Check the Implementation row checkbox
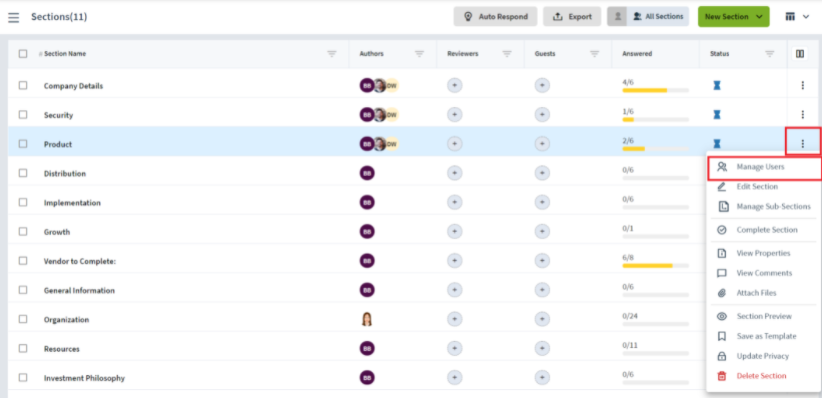This screenshot has width=822, height=398. click(23, 202)
